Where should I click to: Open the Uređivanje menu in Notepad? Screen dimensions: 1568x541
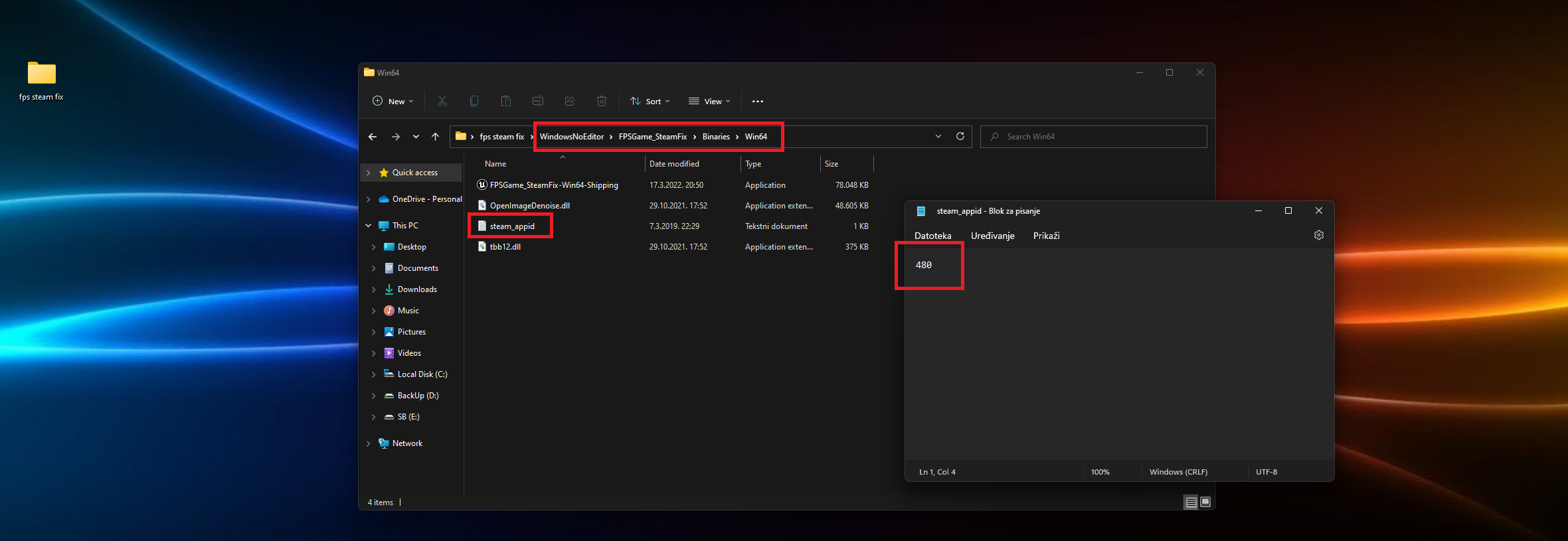(992, 236)
